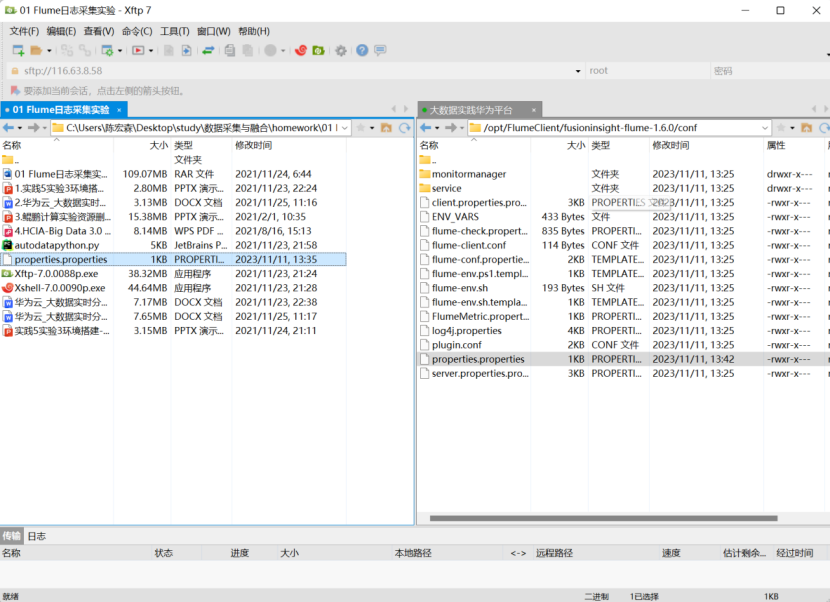Go back in the remote pane
This screenshot has height=602, width=830.
426,128
